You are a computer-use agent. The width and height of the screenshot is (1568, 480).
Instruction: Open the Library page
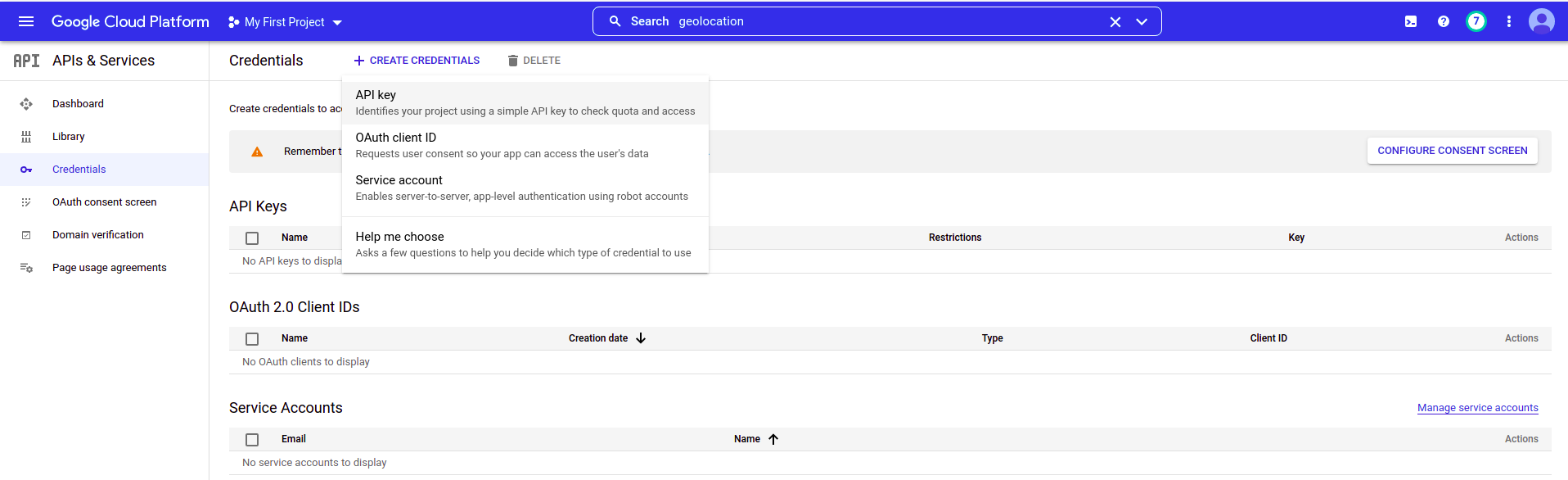click(69, 137)
